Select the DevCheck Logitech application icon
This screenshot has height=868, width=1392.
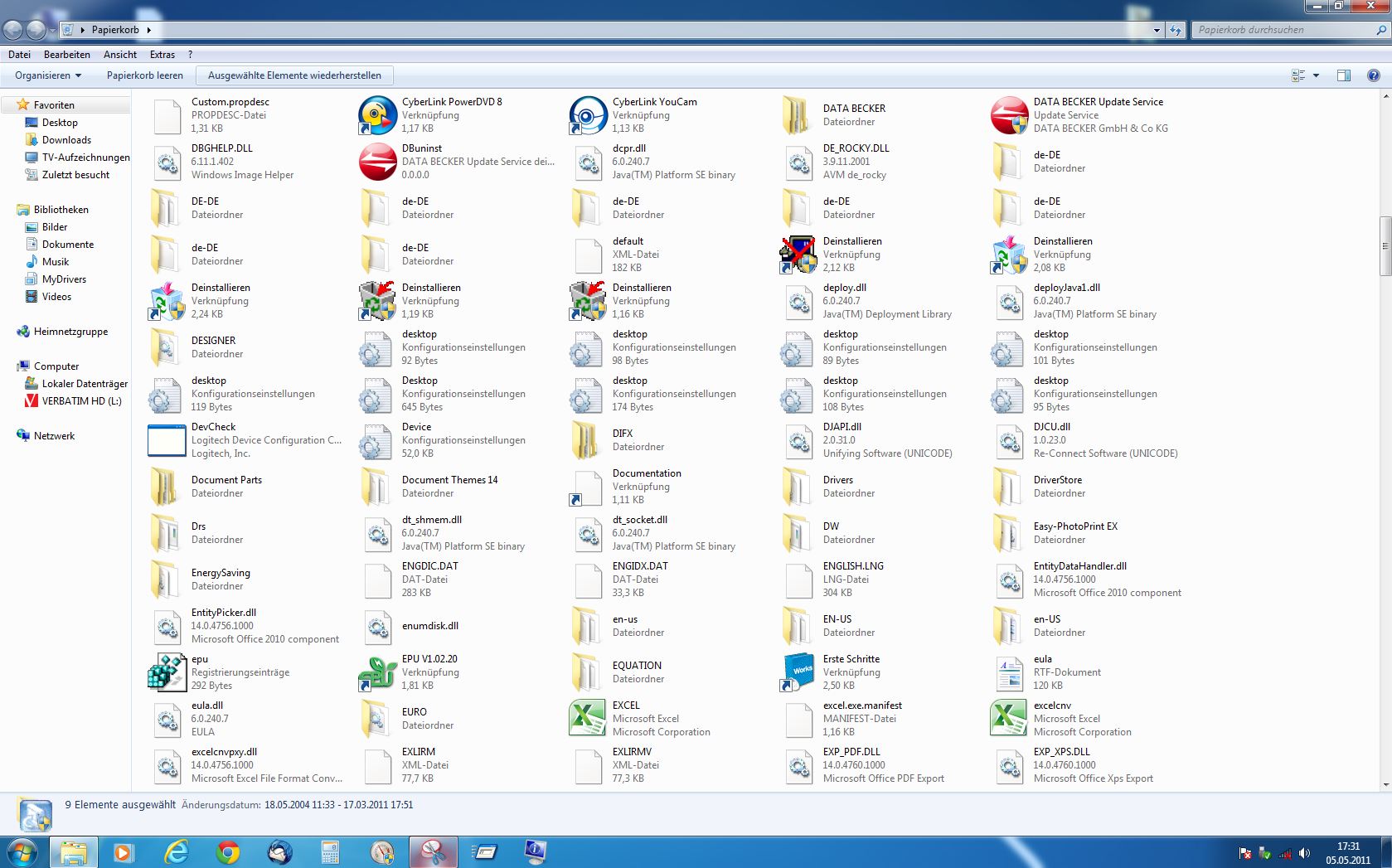point(167,440)
